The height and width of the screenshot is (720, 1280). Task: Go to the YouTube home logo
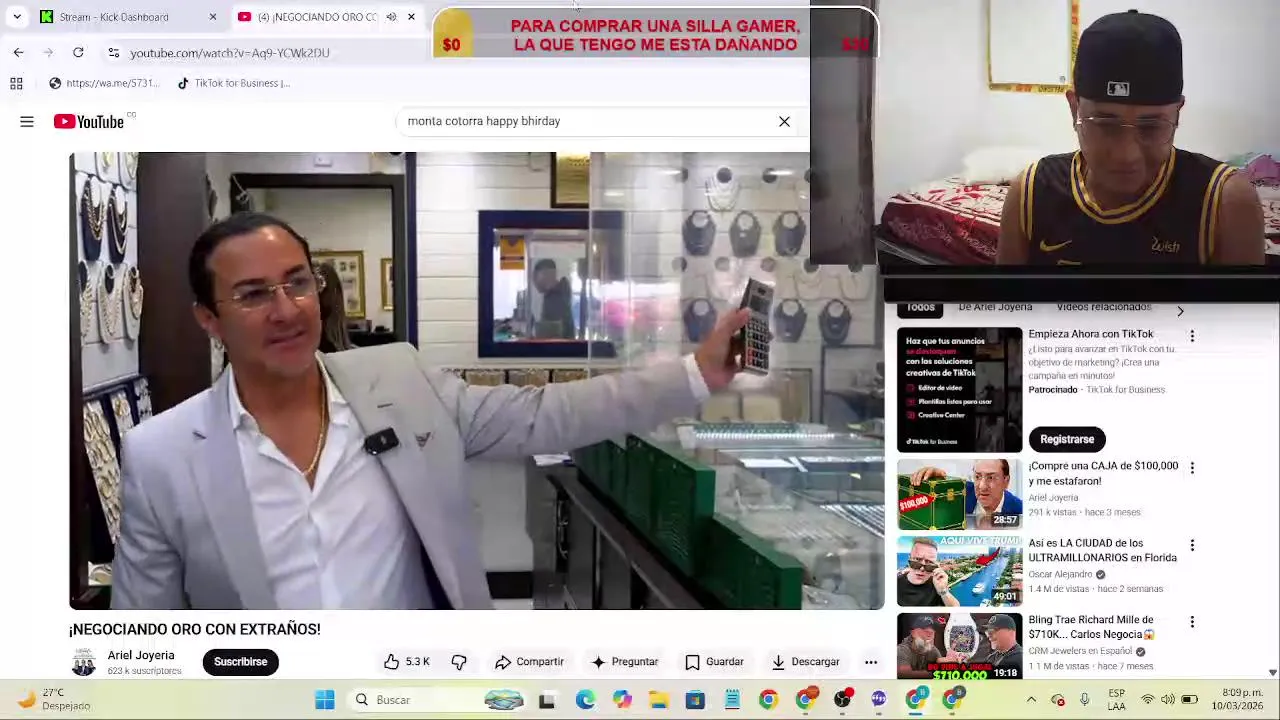tap(89, 121)
